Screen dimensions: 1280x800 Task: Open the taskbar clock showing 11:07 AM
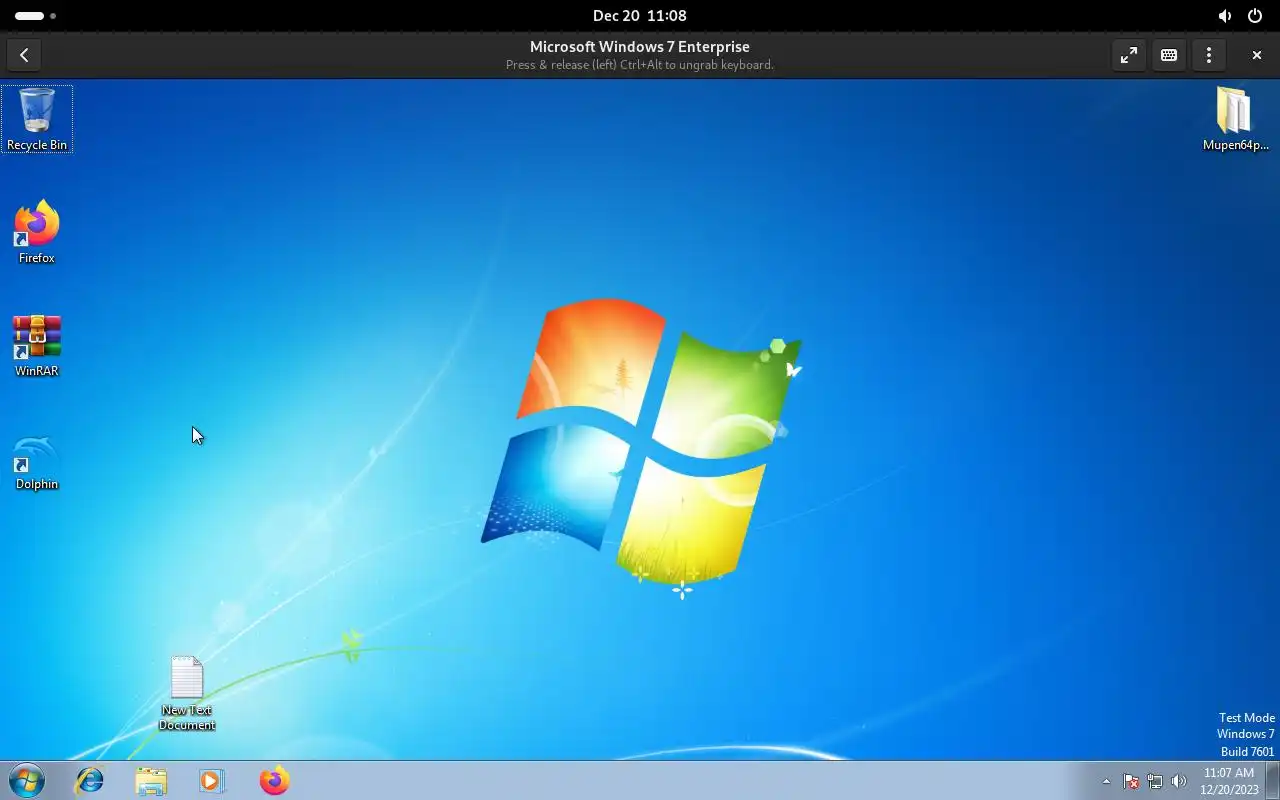pyautogui.click(x=1229, y=781)
